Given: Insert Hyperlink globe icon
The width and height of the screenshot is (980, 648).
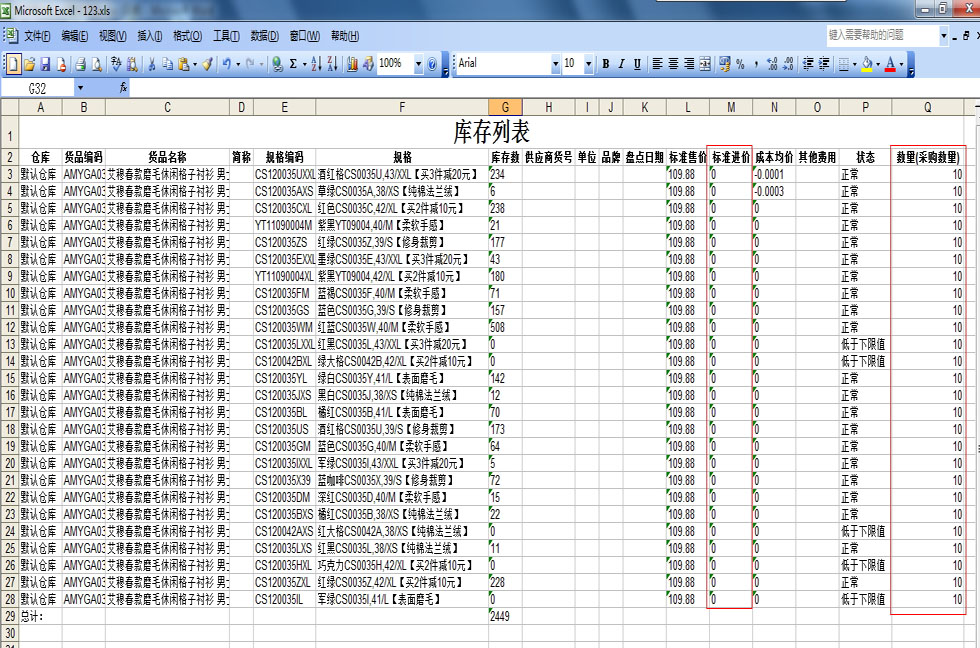Looking at the screenshot, I should [x=278, y=64].
